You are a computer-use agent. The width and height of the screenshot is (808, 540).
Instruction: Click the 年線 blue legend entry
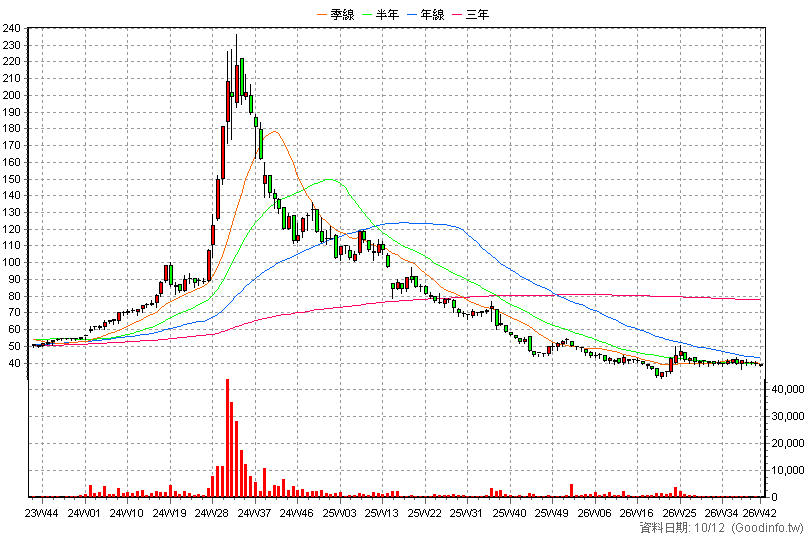click(426, 14)
